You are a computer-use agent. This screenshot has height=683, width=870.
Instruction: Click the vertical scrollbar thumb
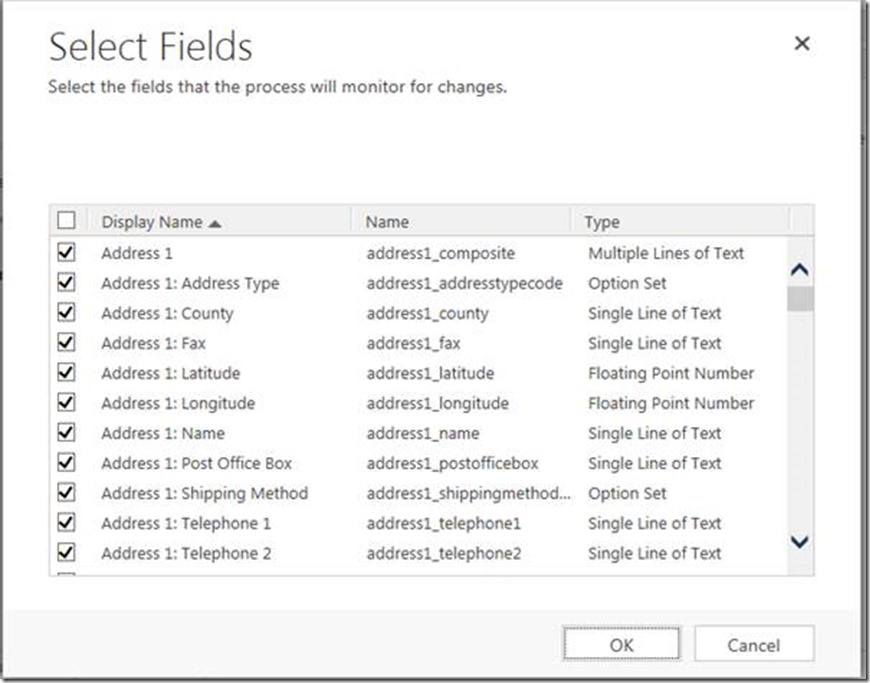799,299
